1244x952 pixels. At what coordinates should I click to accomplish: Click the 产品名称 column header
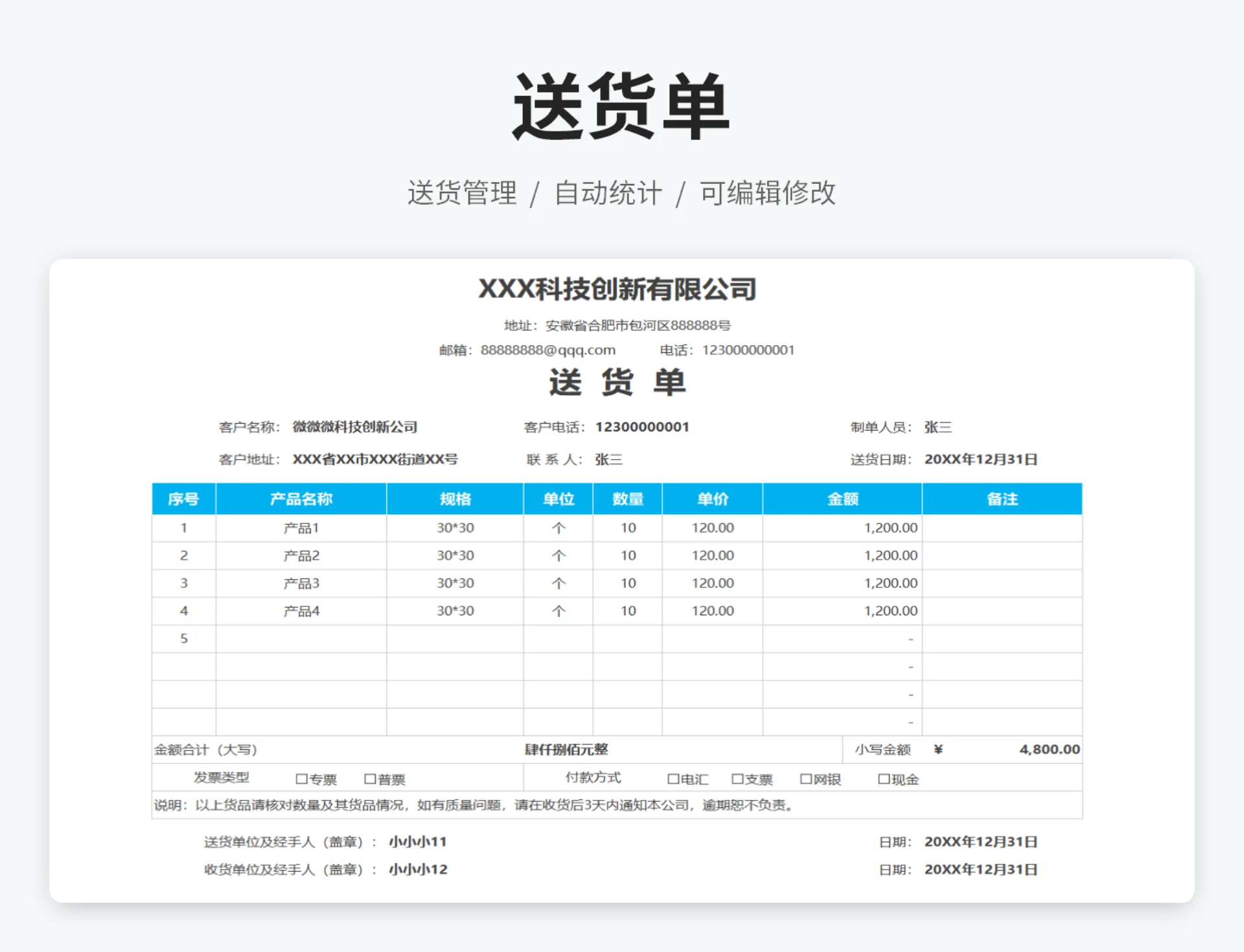(301, 499)
